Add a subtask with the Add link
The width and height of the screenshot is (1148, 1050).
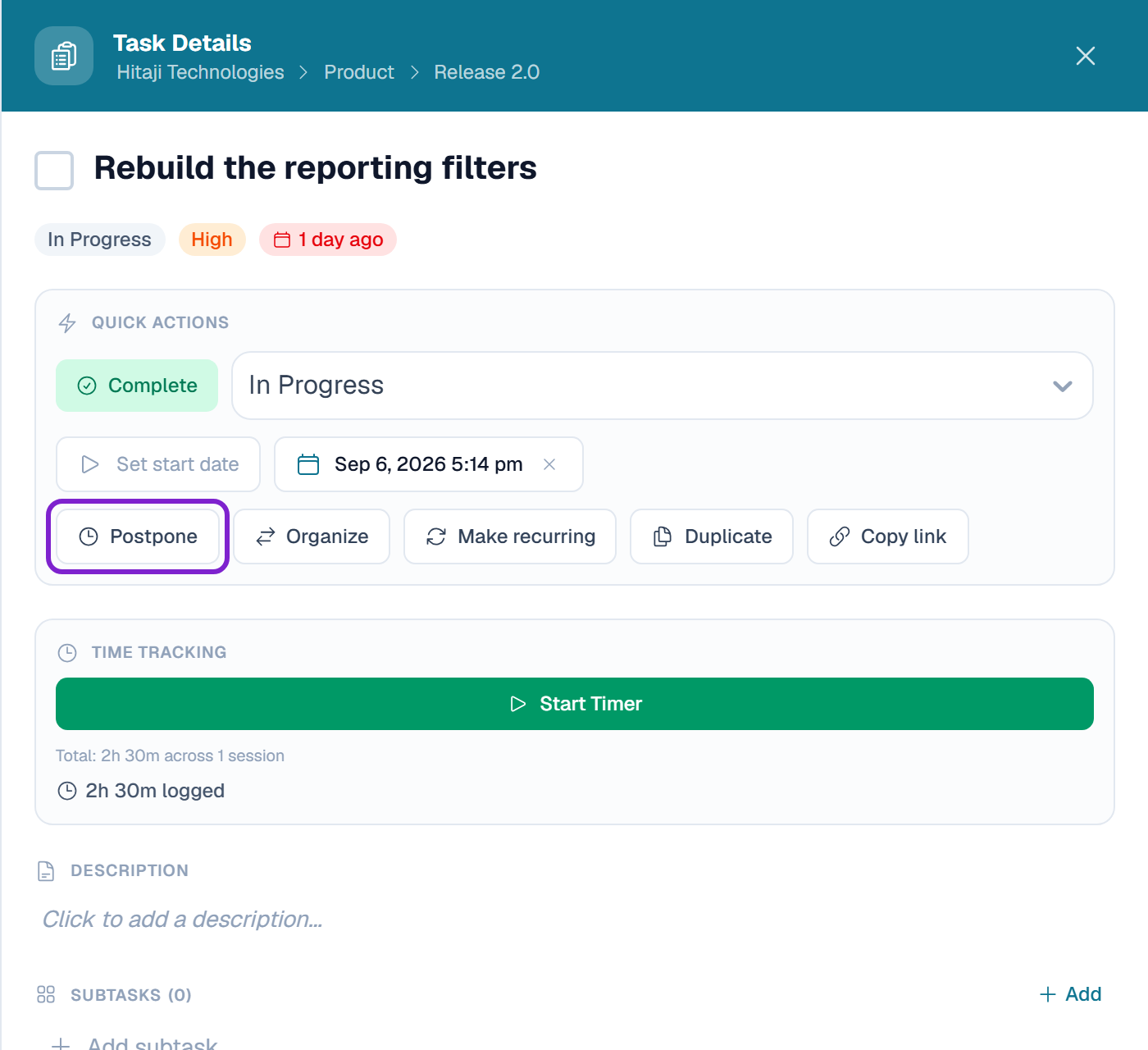click(x=1070, y=994)
